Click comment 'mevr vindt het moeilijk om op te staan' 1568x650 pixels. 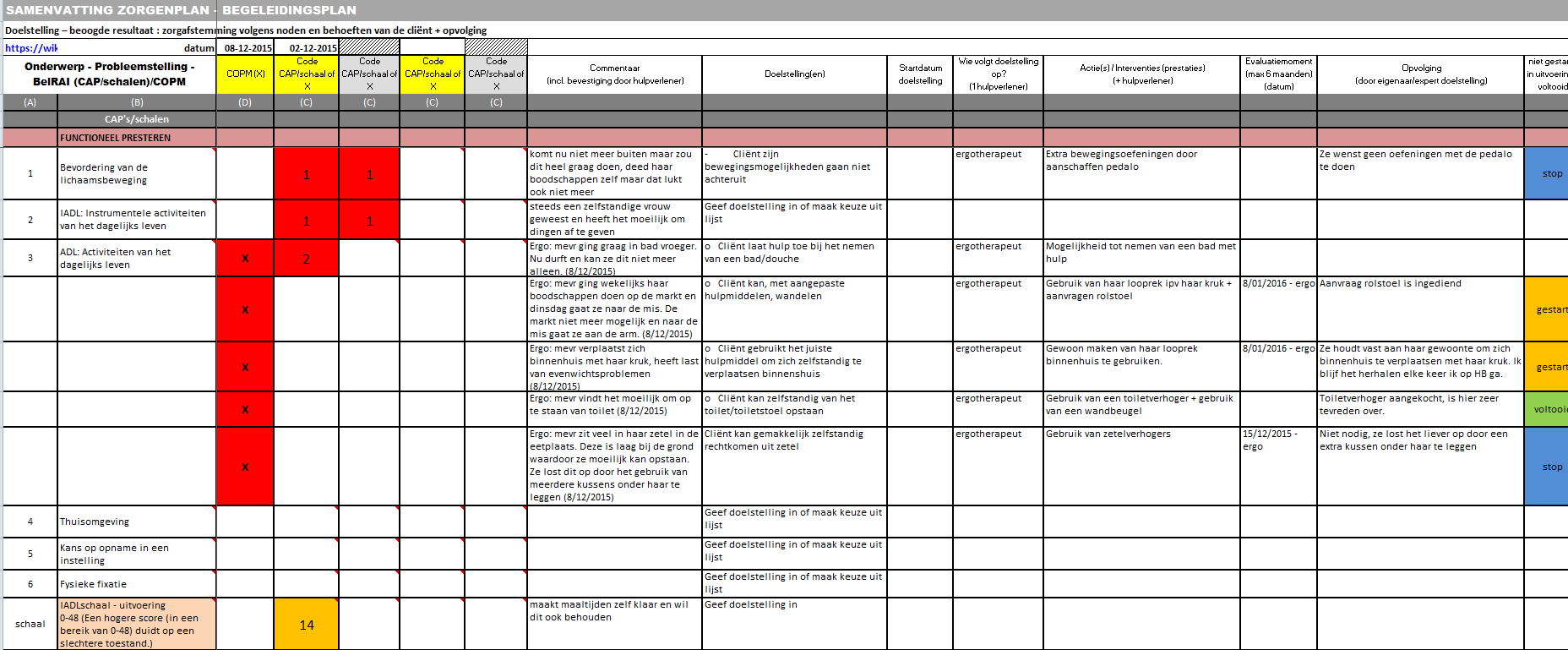[614, 409]
